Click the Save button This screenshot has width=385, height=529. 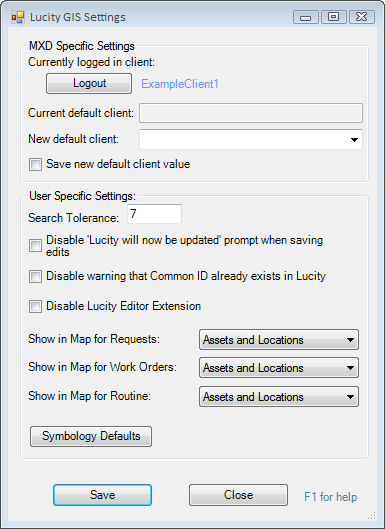click(x=103, y=495)
